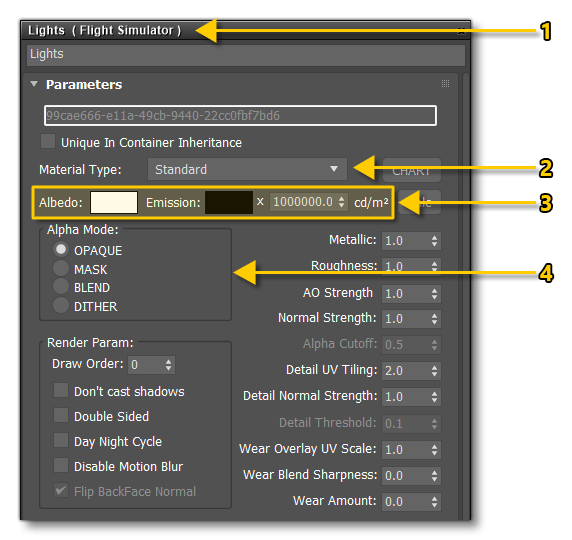
Task: Adjust the Emission intensity spinner arrows
Action: [341, 202]
